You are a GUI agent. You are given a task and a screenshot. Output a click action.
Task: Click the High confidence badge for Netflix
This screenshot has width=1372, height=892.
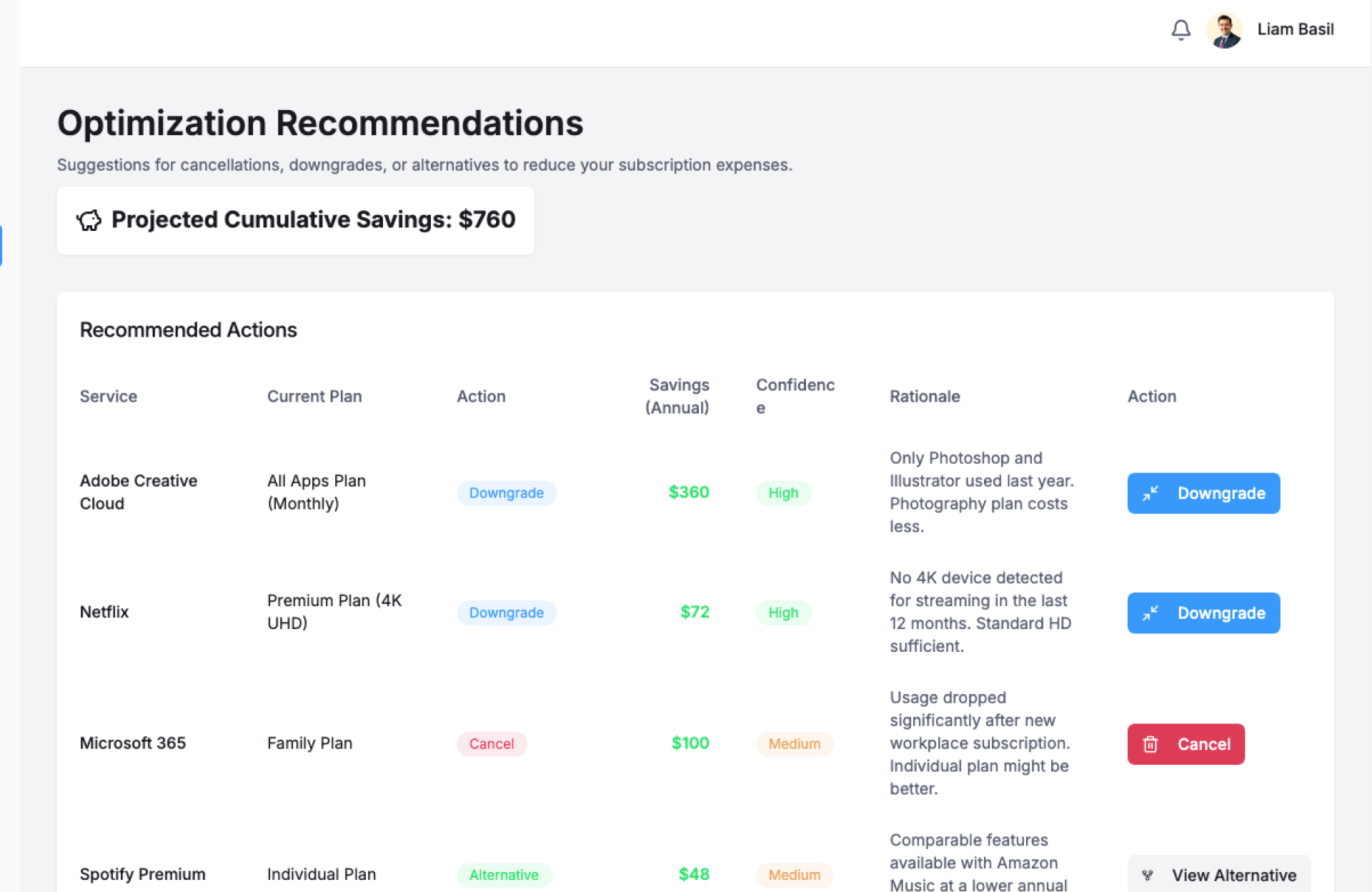(783, 613)
